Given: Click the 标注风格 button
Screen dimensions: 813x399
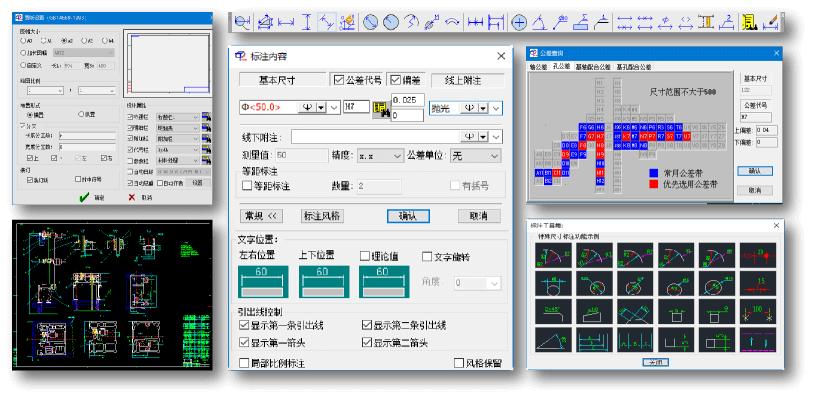Looking at the screenshot, I should pos(323,216).
